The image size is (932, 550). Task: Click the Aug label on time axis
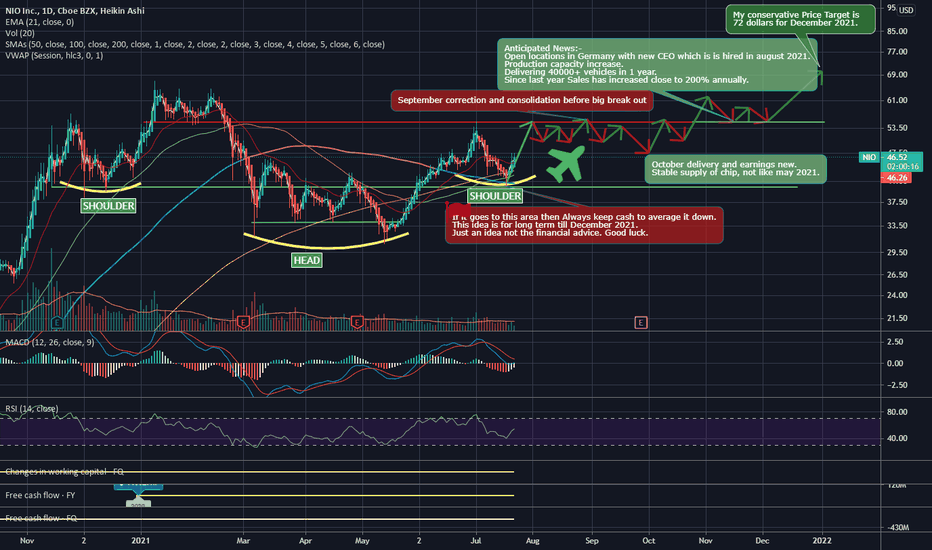coord(533,540)
